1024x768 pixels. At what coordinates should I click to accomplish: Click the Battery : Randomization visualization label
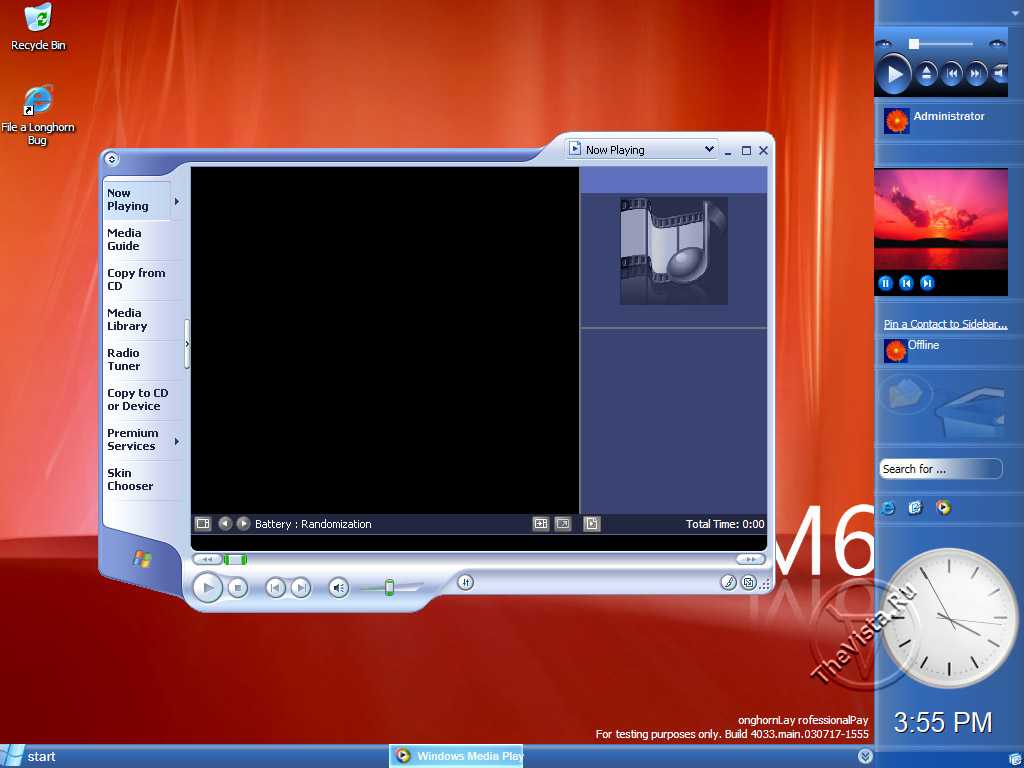click(313, 524)
